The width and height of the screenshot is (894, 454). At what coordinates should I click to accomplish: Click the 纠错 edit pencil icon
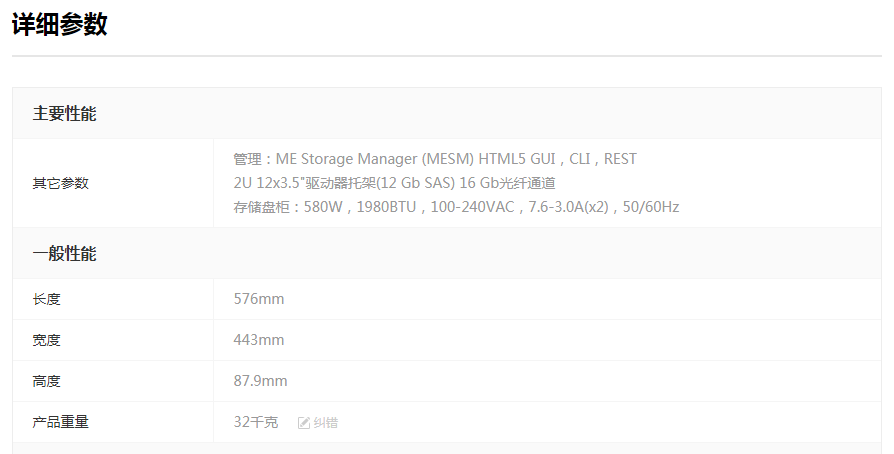coord(304,423)
